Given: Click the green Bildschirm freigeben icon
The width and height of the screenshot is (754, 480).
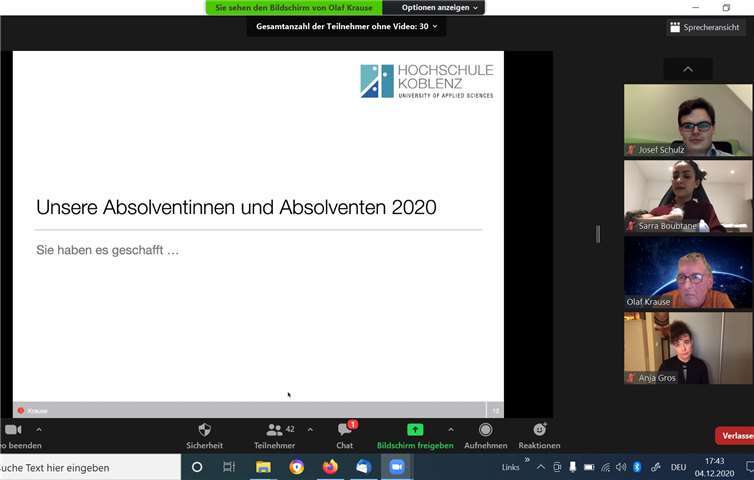Looking at the screenshot, I should [415, 430].
